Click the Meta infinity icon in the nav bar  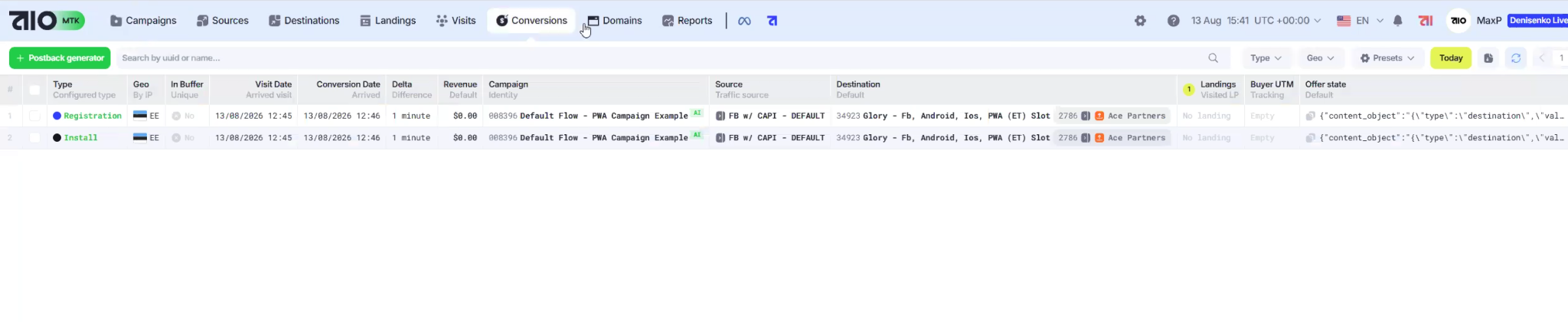click(x=743, y=21)
